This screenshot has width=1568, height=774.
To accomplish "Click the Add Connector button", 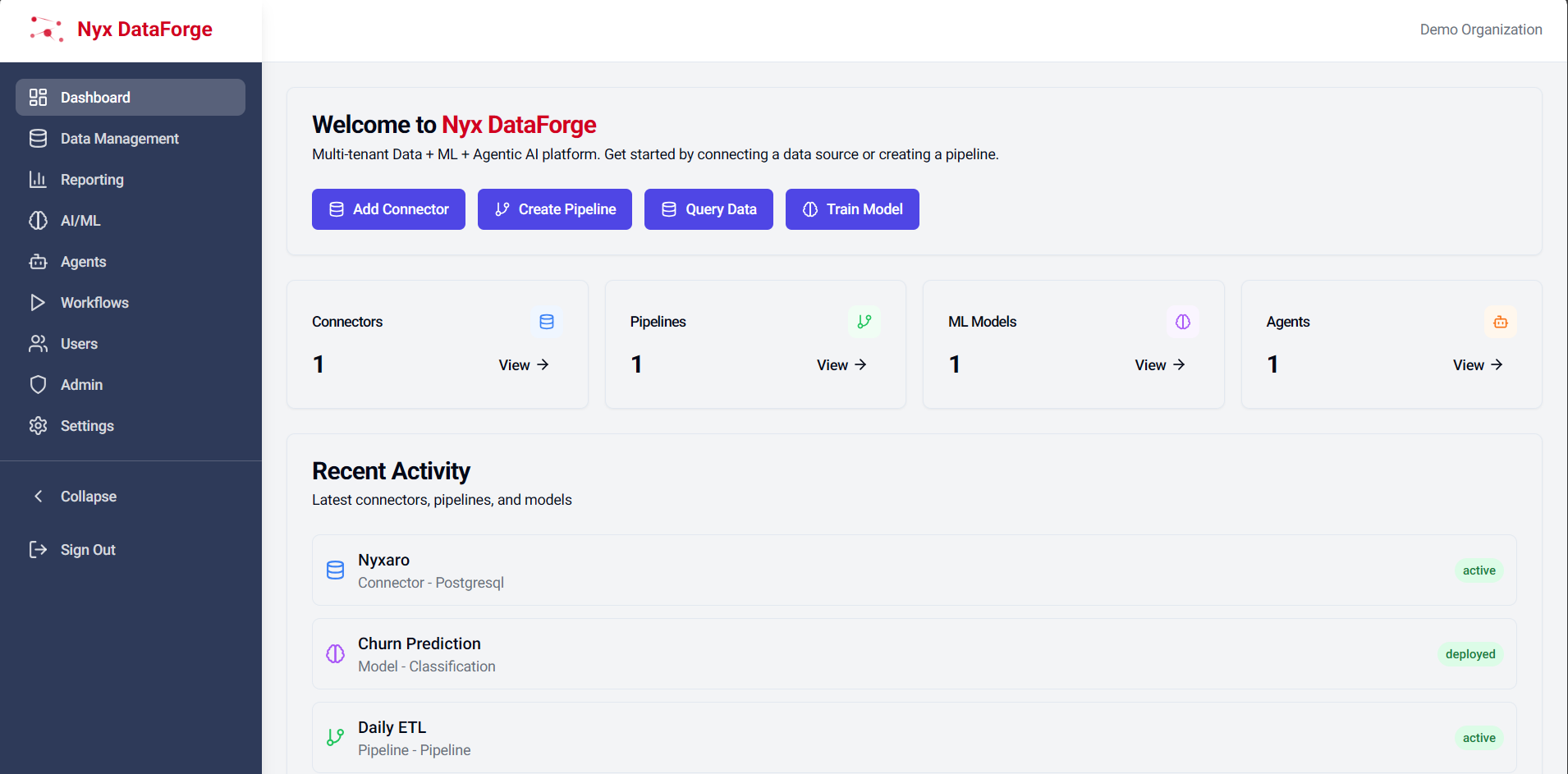I will click(x=388, y=208).
